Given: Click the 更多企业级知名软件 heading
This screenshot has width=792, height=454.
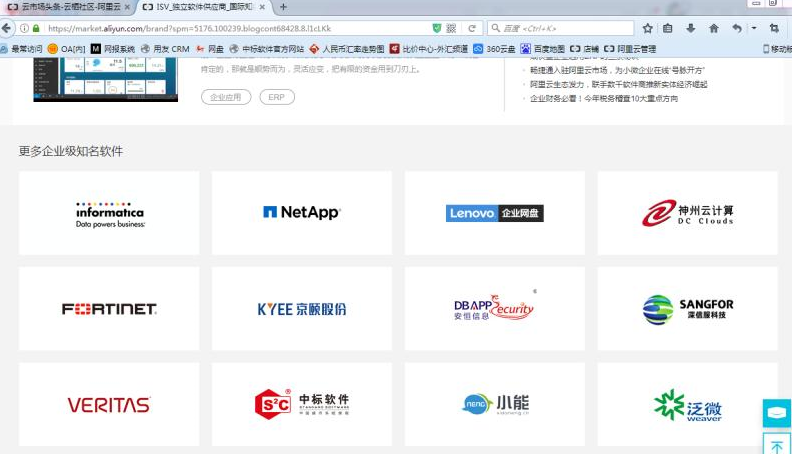Looking at the screenshot, I should point(71,152).
